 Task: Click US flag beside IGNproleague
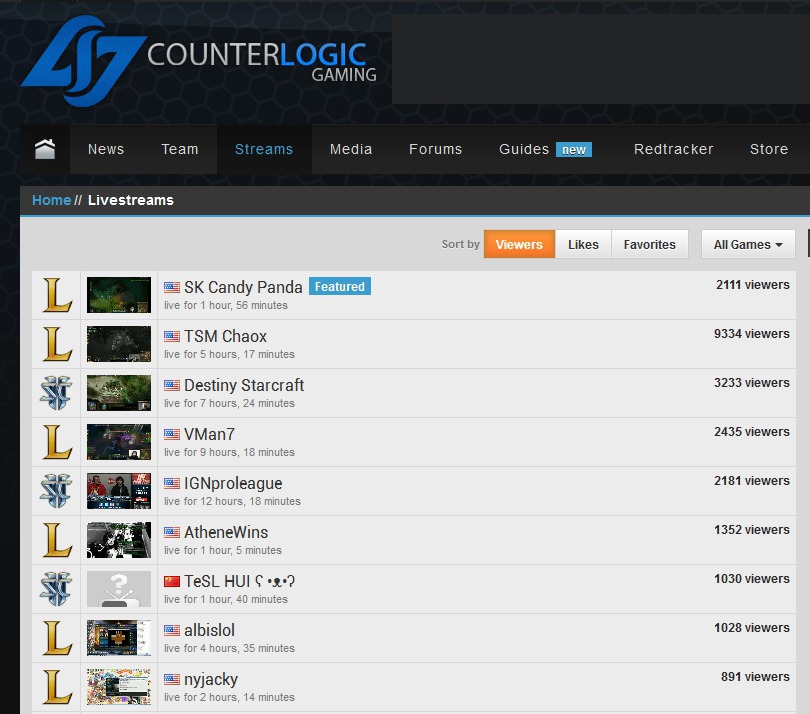coord(172,484)
